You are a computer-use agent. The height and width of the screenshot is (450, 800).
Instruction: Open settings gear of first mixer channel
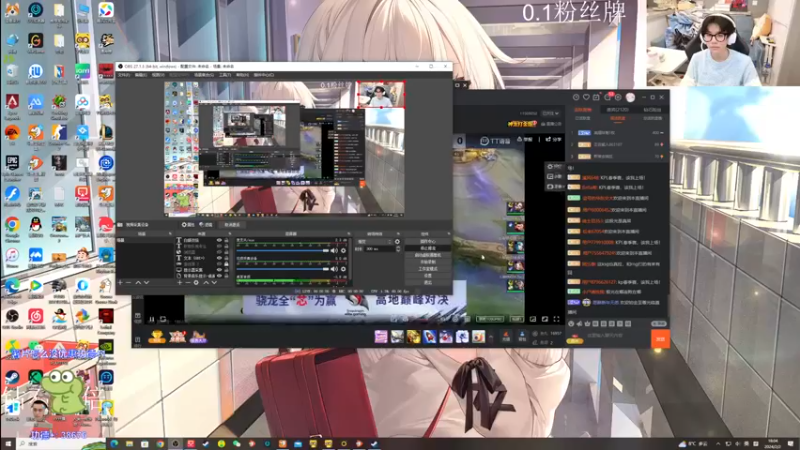(x=343, y=251)
